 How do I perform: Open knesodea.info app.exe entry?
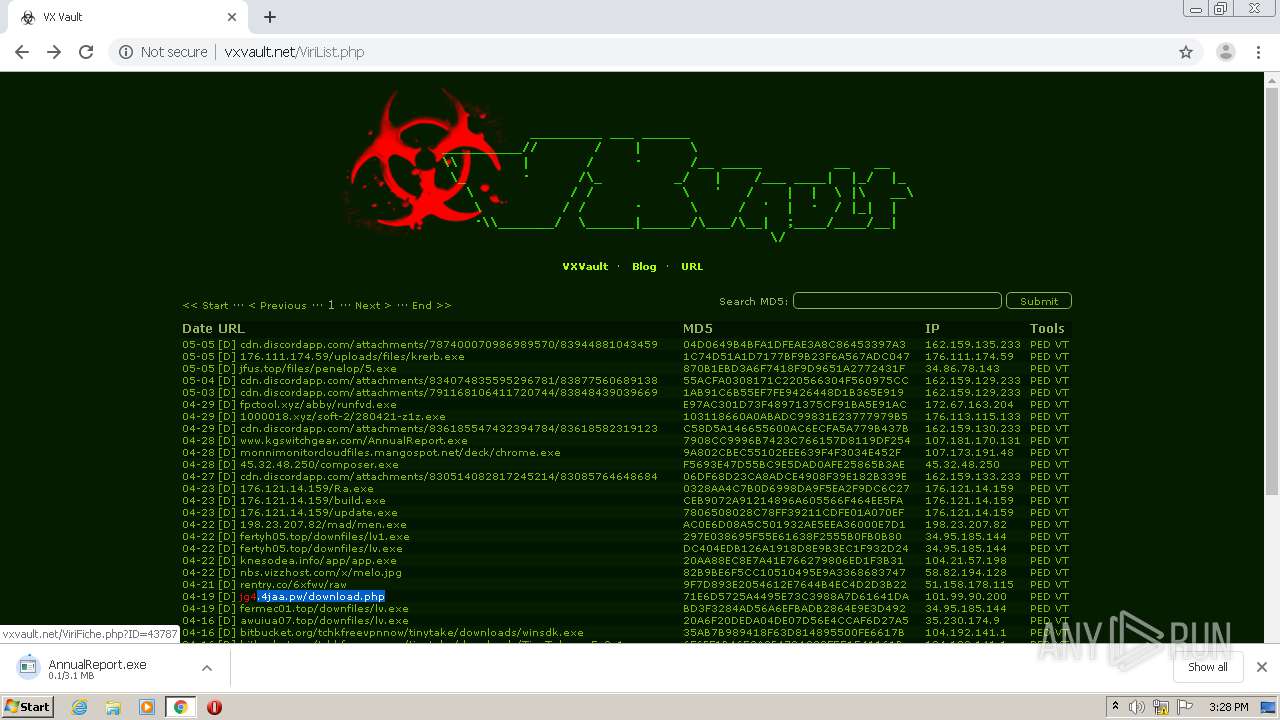(318, 561)
